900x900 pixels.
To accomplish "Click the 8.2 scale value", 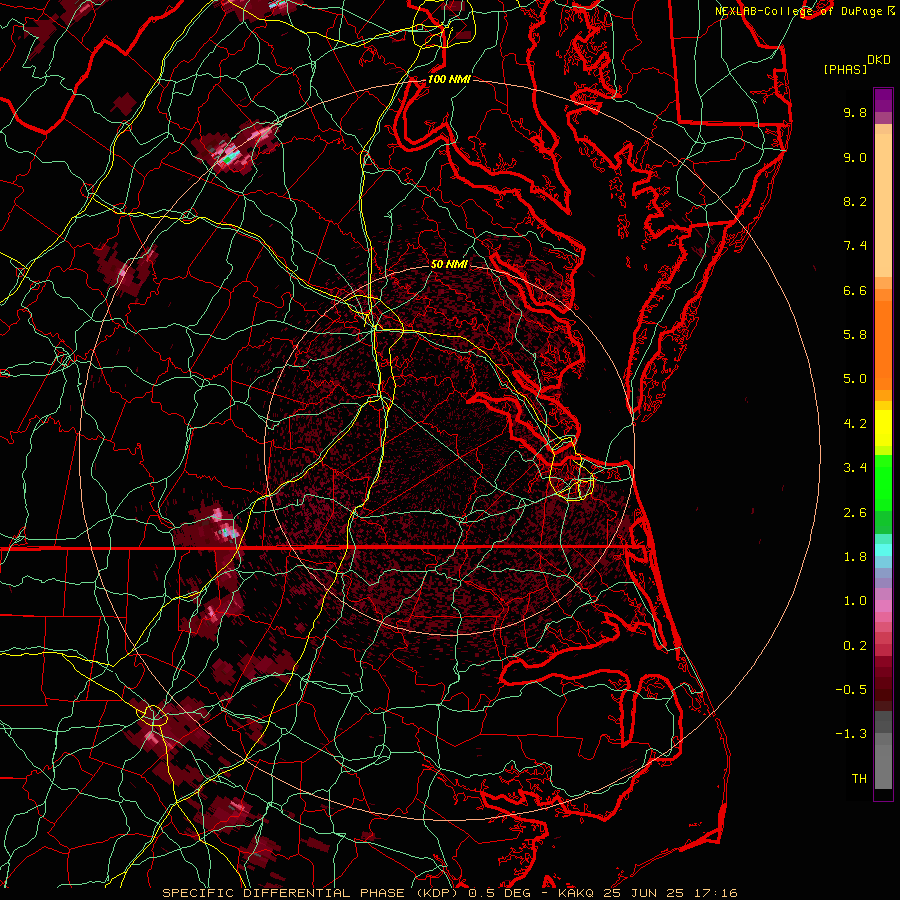I will pos(855,201).
